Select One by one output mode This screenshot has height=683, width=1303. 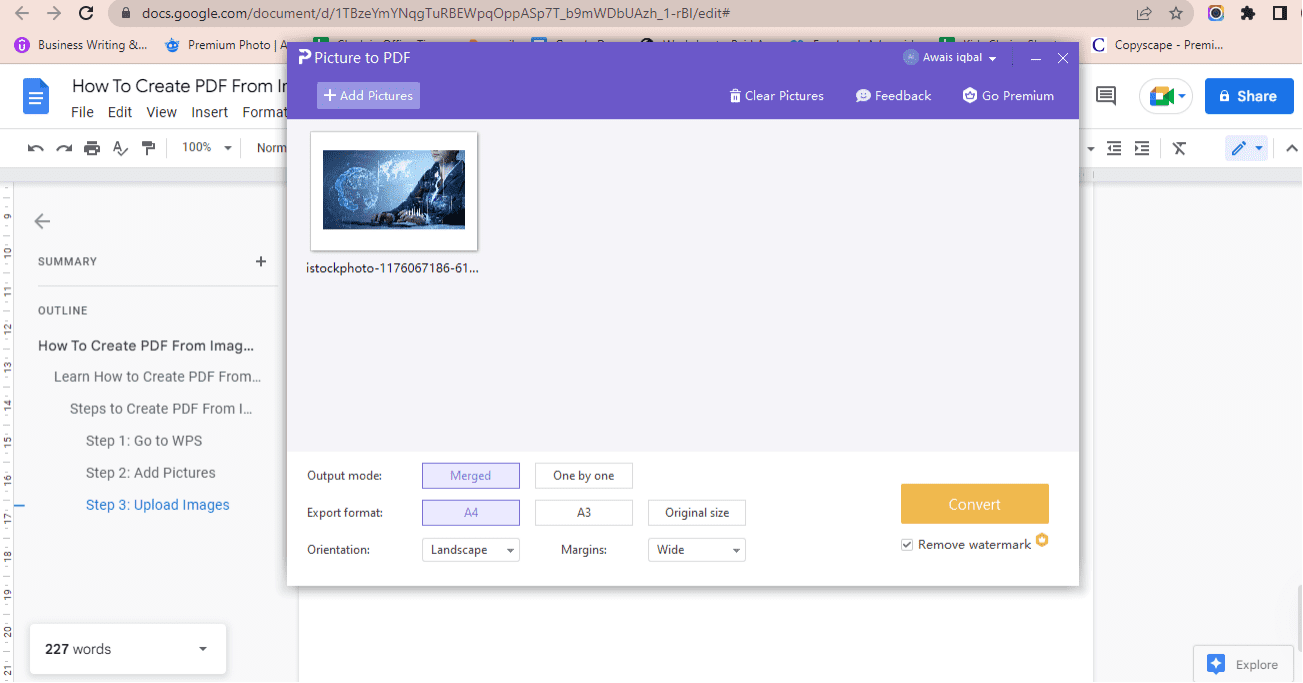pyautogui.click(x=583, y=476)
